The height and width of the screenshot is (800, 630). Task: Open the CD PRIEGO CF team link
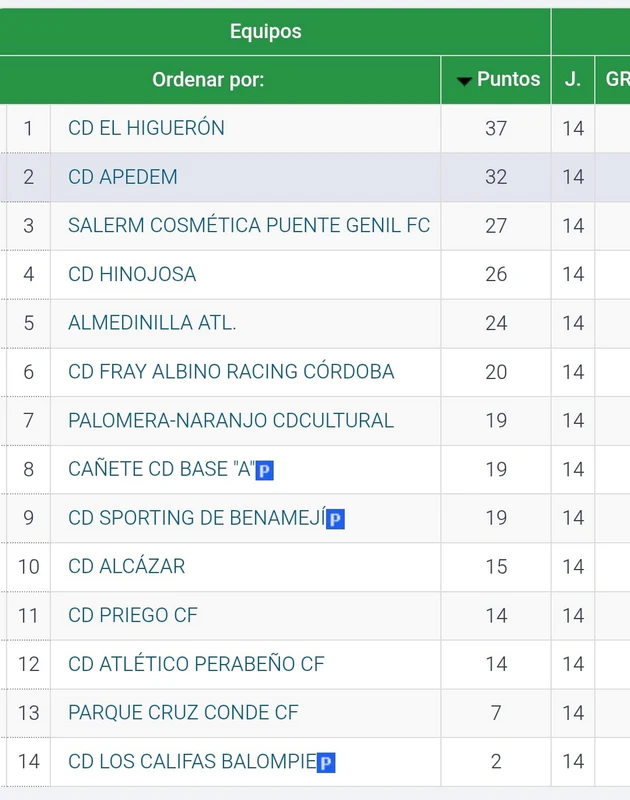tap(133, 616)
